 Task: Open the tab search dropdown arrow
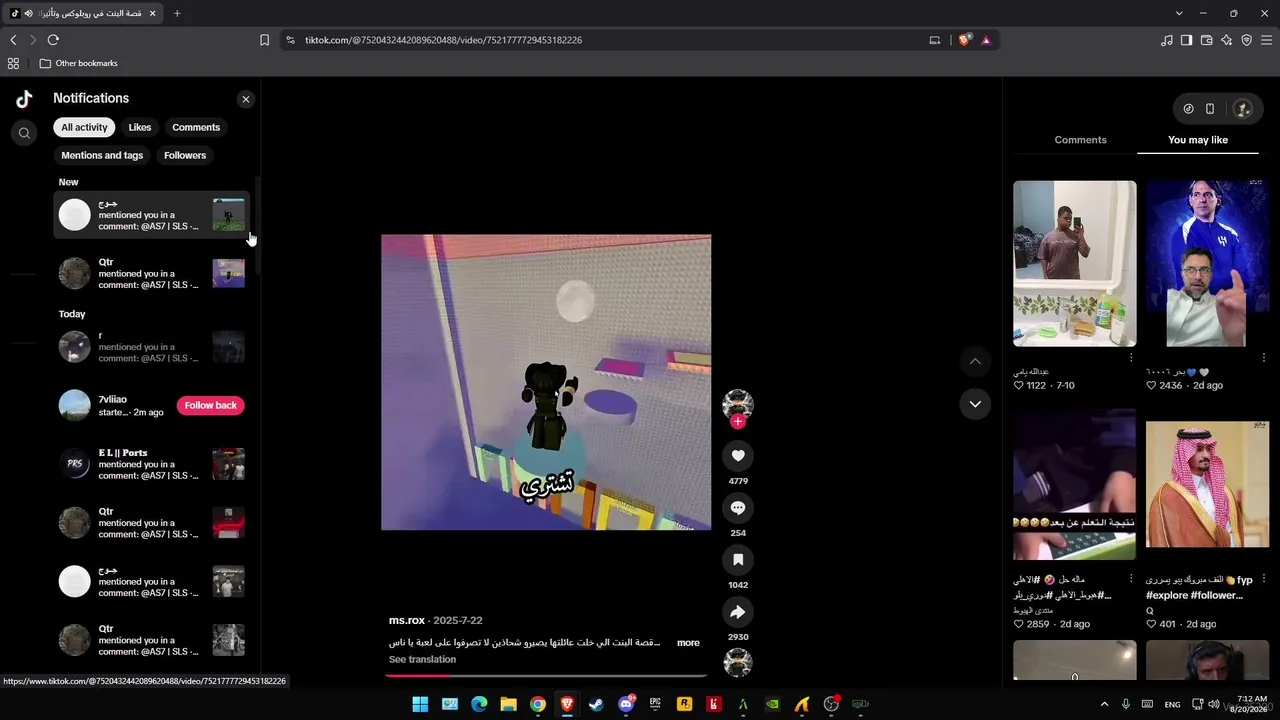coord(1179,13)
